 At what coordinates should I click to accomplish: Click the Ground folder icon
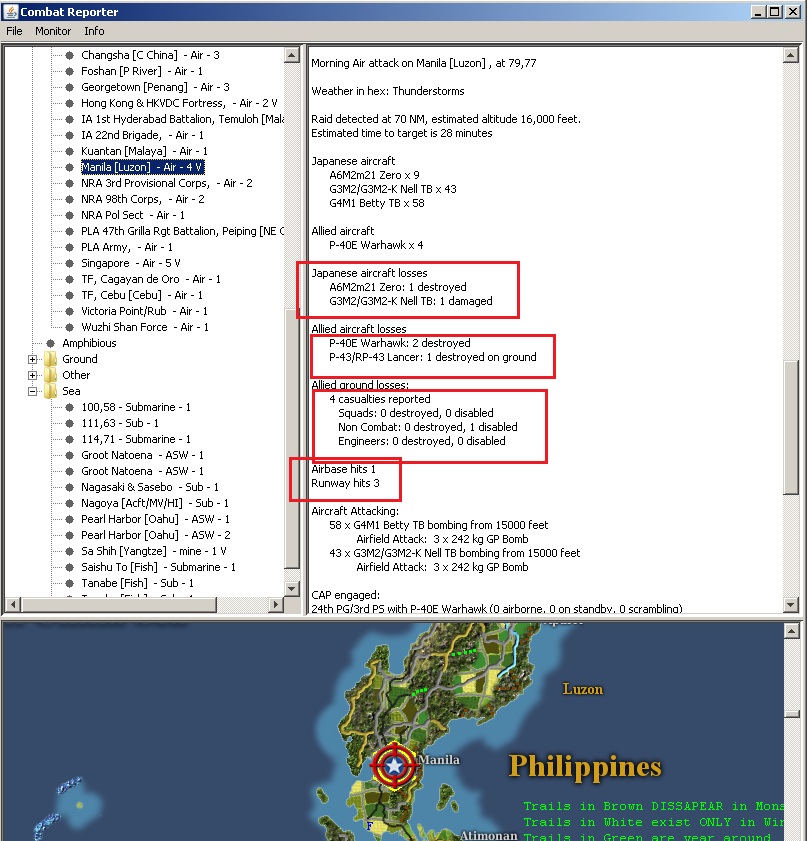[x=51, y=359]
